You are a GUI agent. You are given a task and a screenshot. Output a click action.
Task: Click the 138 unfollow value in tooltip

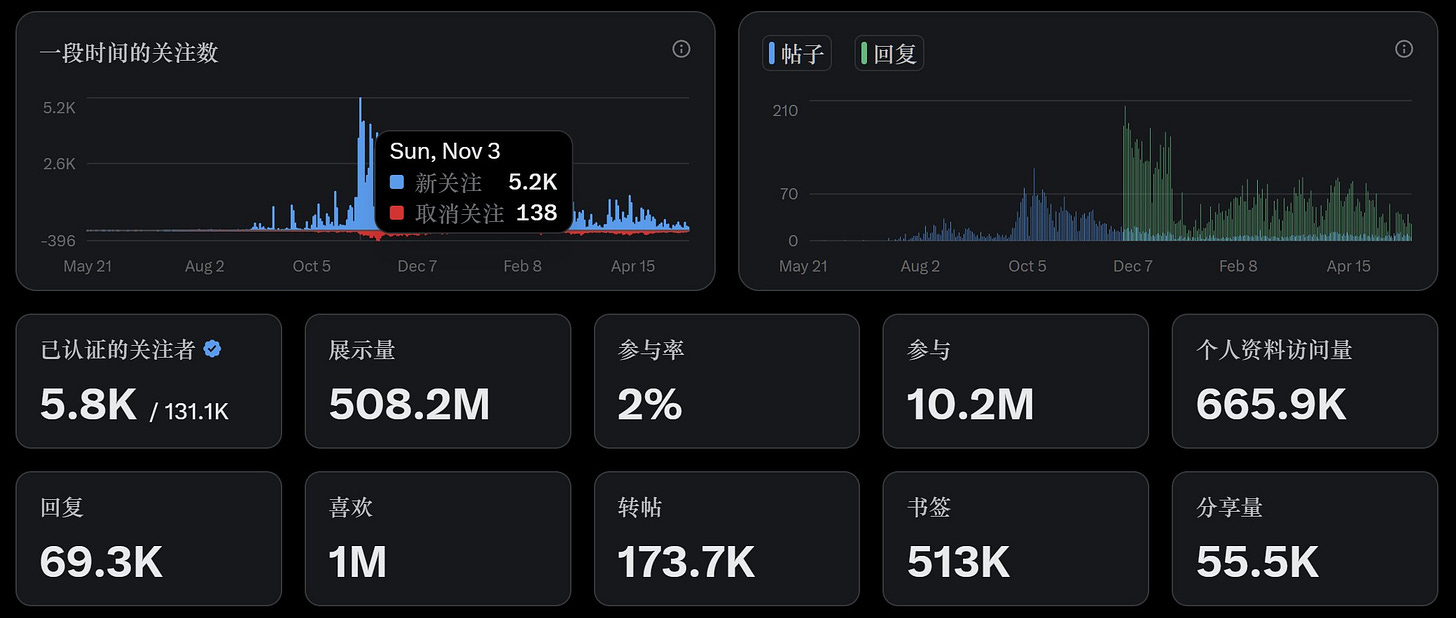click(x=537, y=212)
